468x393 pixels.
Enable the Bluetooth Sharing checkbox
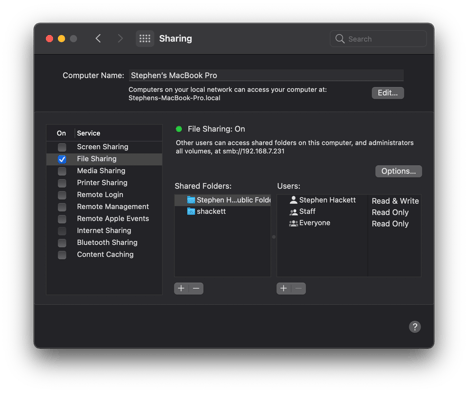click(x=62, y=243)
